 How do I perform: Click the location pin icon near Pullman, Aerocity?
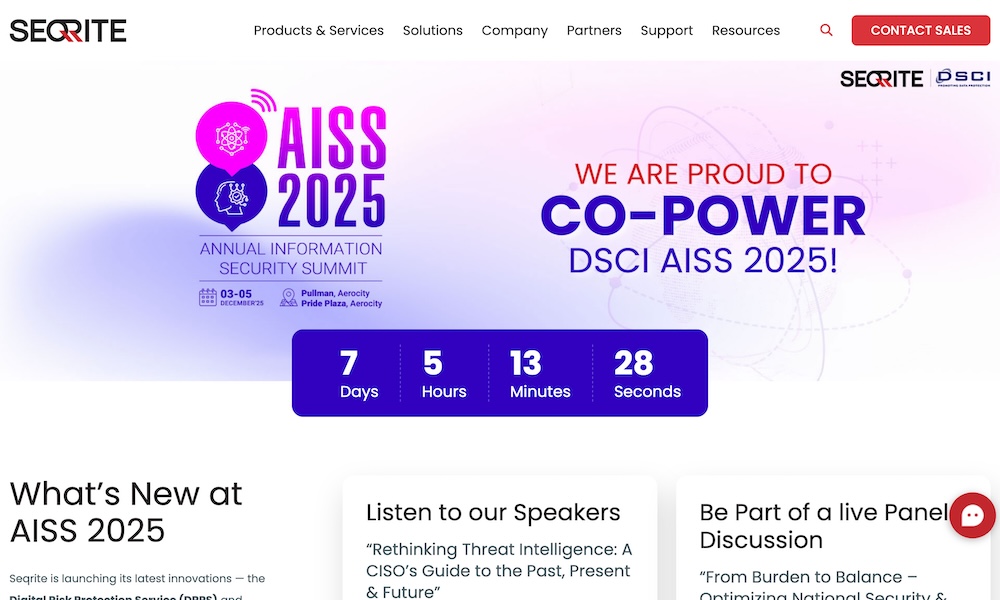tap(289, 297)
